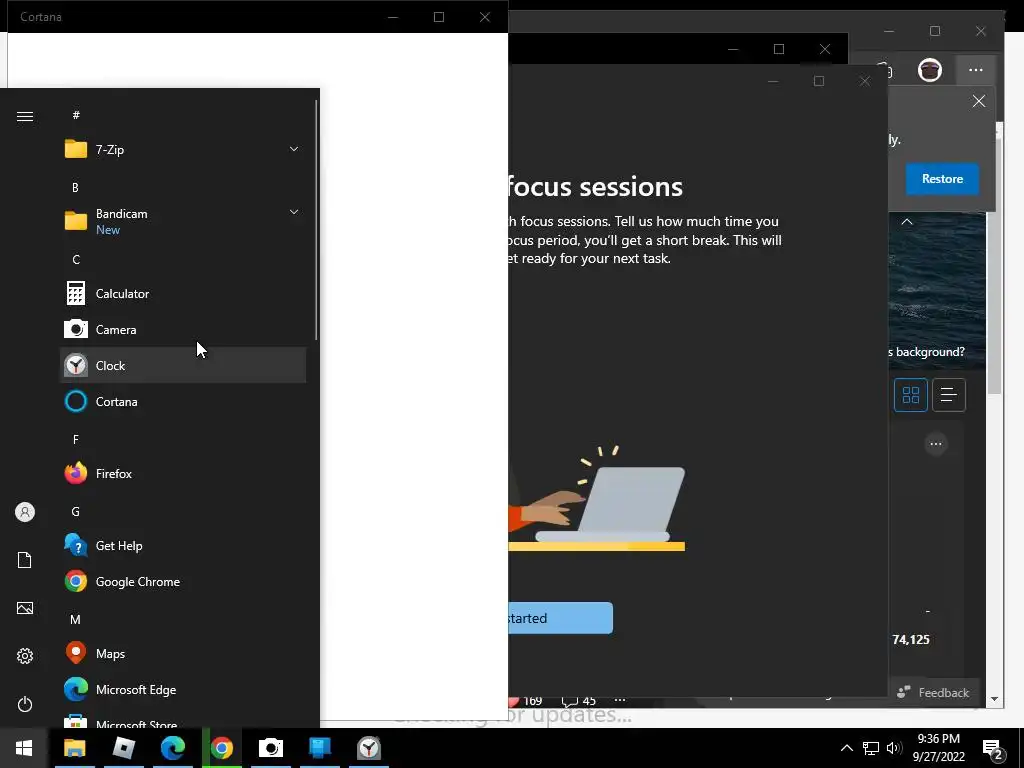The height and width of the screenshot is (768, 1024).
Task: Click the Restore button in Edge
Action: [942, 179]
